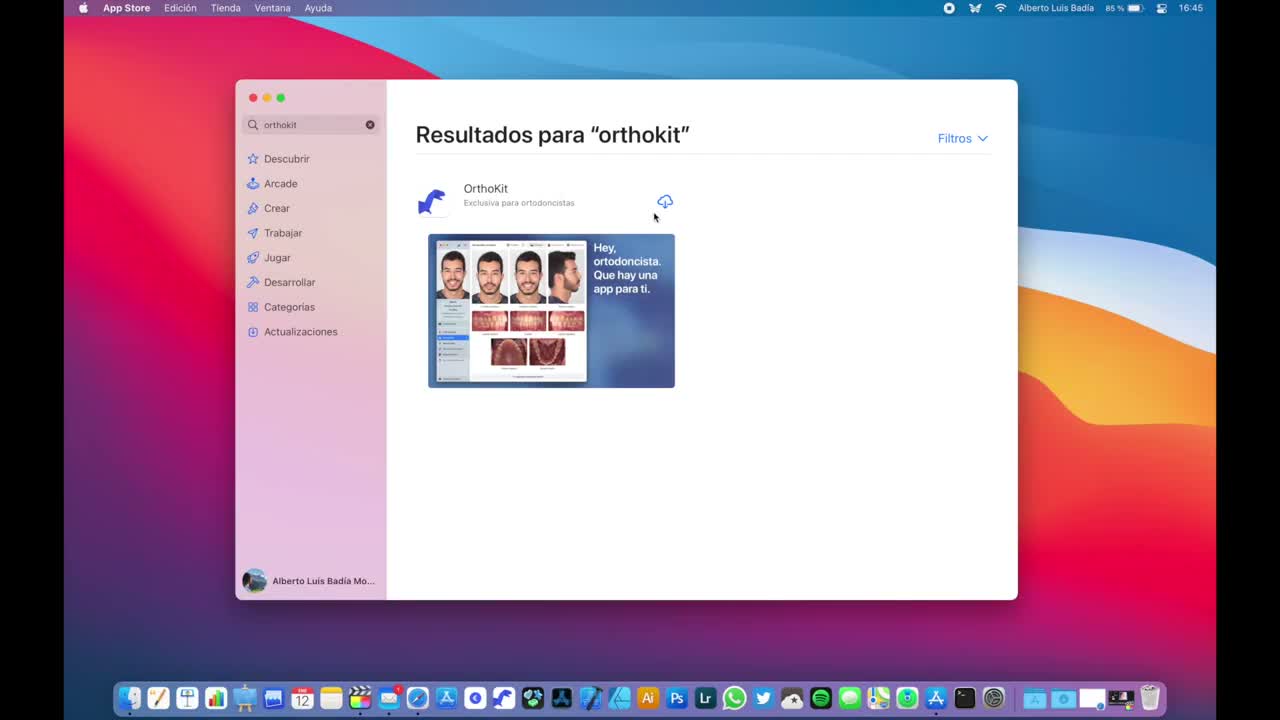This screenshot has width=1280, height=720.
Task: Show battery status at 85 %
Action: coord(1124,8)
